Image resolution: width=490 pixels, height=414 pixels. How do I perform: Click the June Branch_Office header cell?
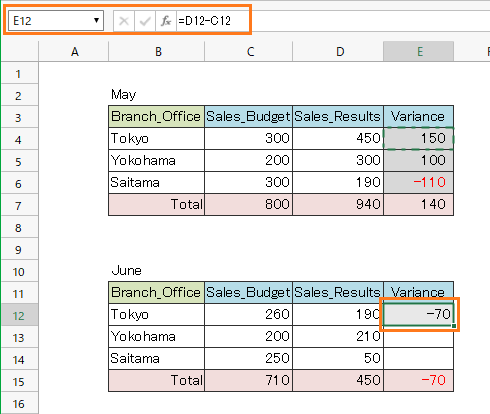pos(156,292)
